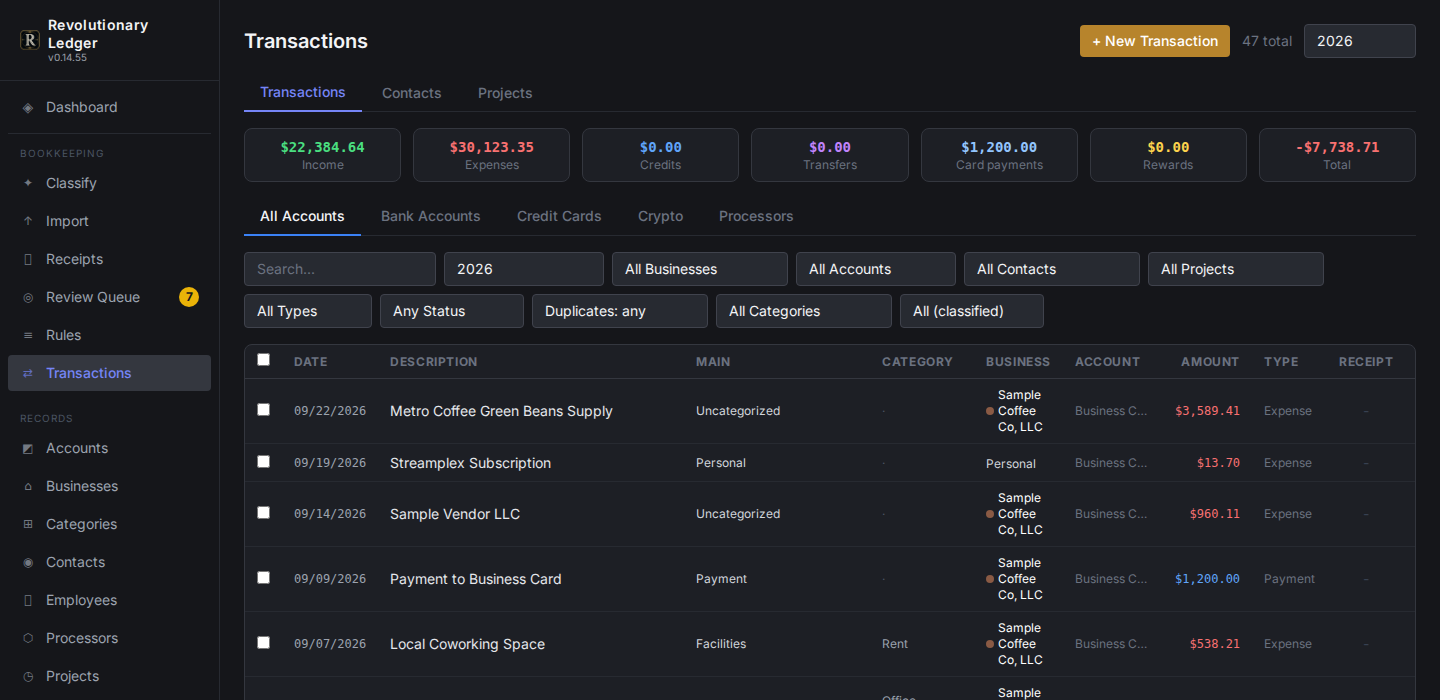Open the Businesses page link
The width and height of the screenshot is (1440, 700).
tap(110, 486)
